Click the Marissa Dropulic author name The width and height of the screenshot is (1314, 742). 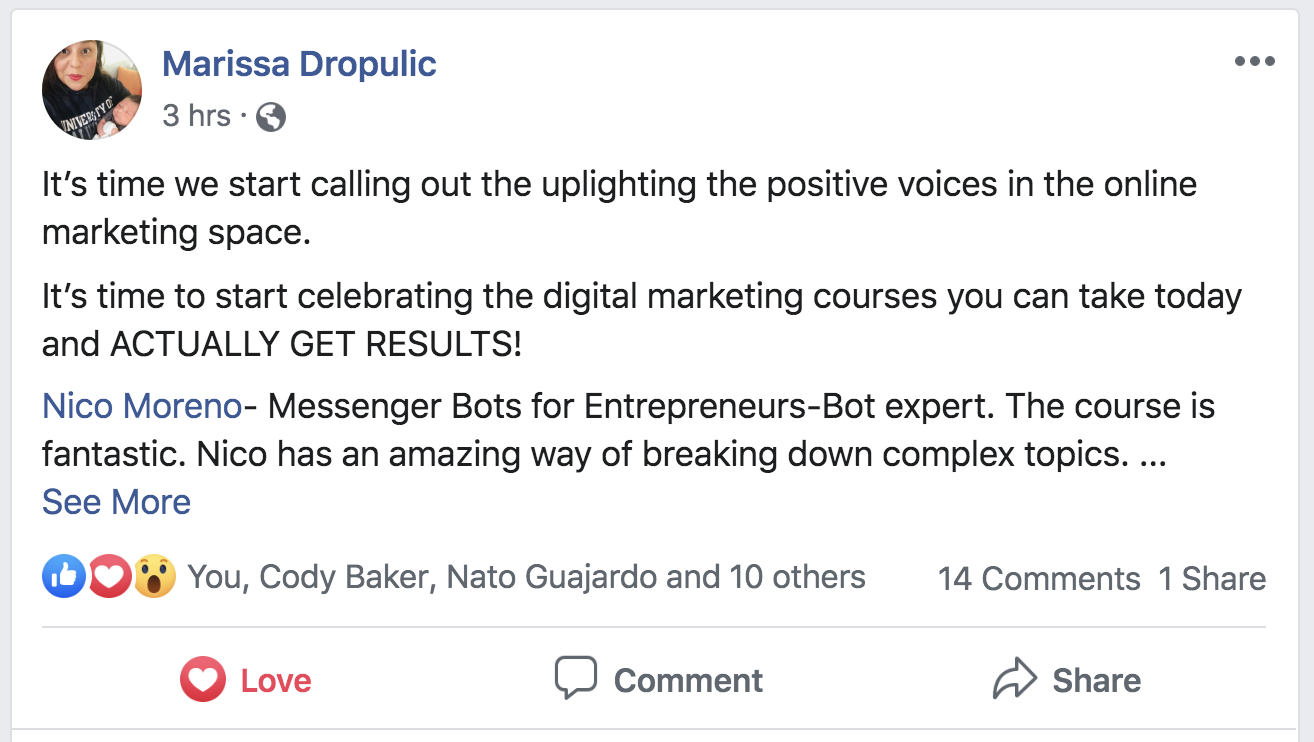click(299, 64)
